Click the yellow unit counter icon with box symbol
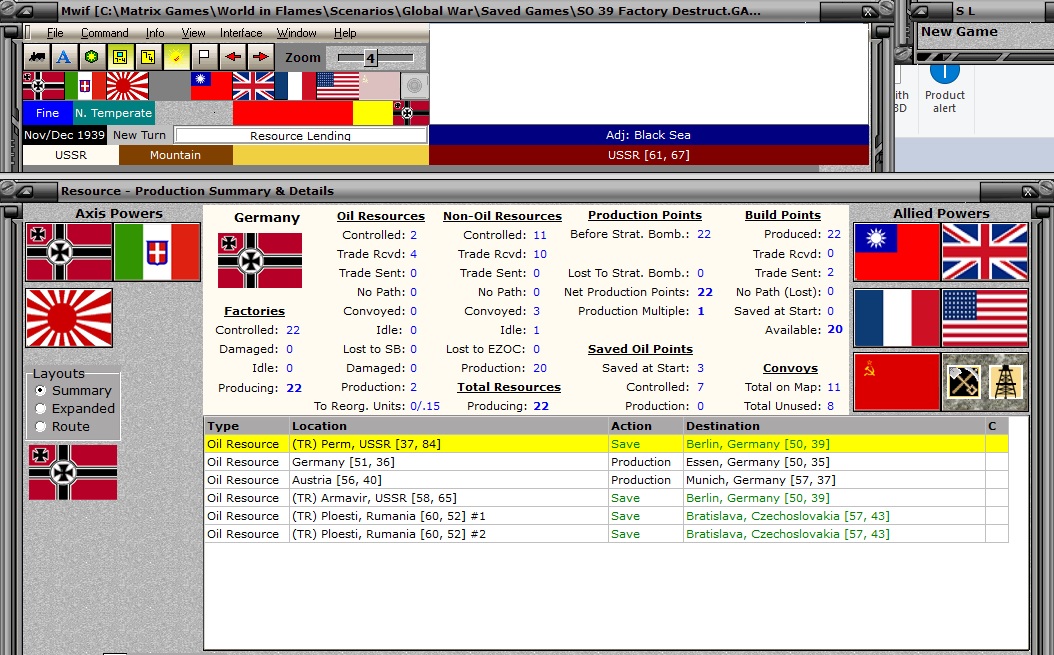The height and width of the screenshot is (655, 1054). (x=120, y=57)
